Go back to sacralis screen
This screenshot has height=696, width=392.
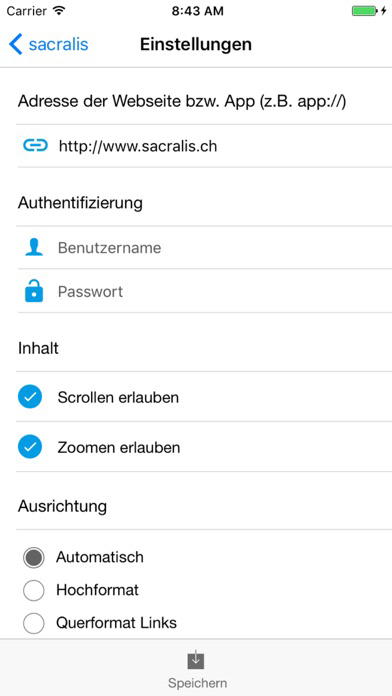point(48,44)
